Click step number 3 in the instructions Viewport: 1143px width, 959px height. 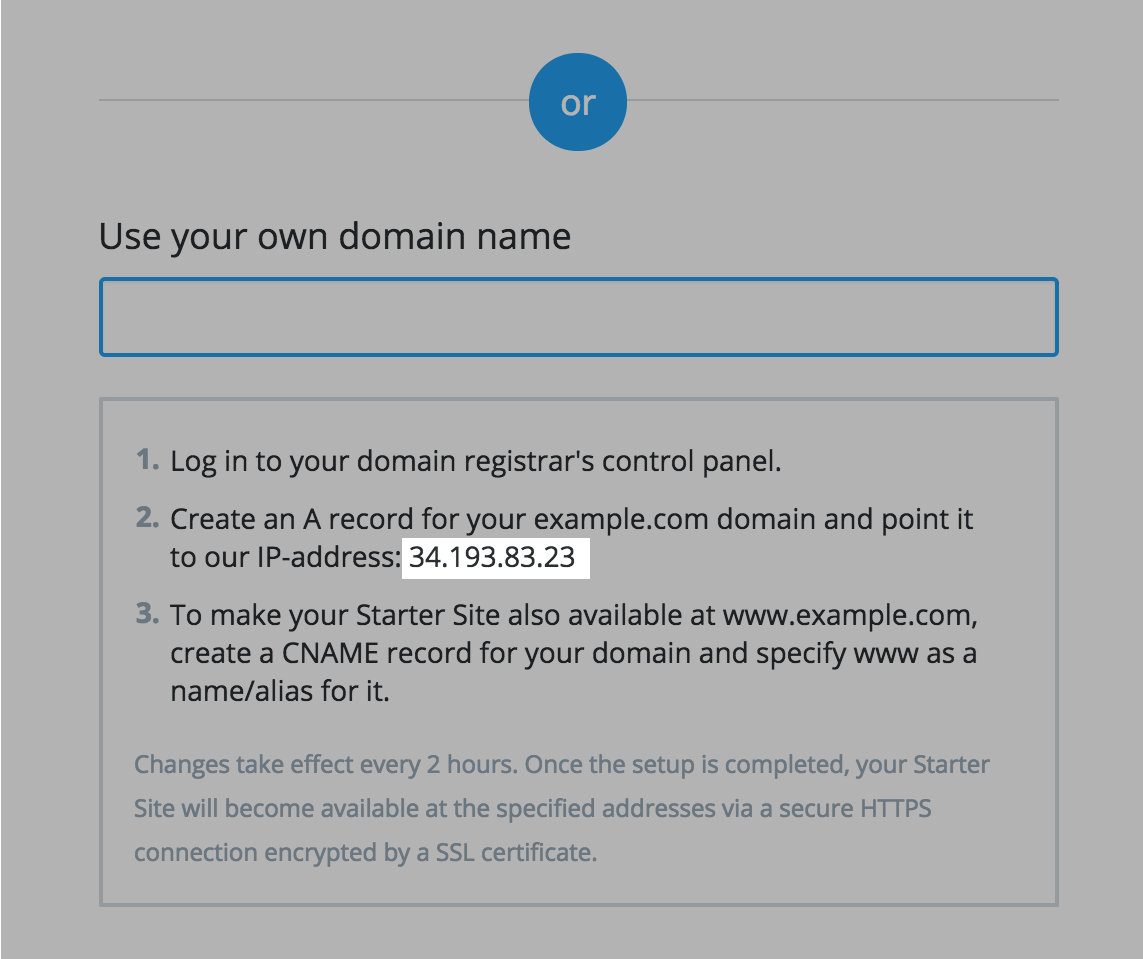[x=148, y=615]
